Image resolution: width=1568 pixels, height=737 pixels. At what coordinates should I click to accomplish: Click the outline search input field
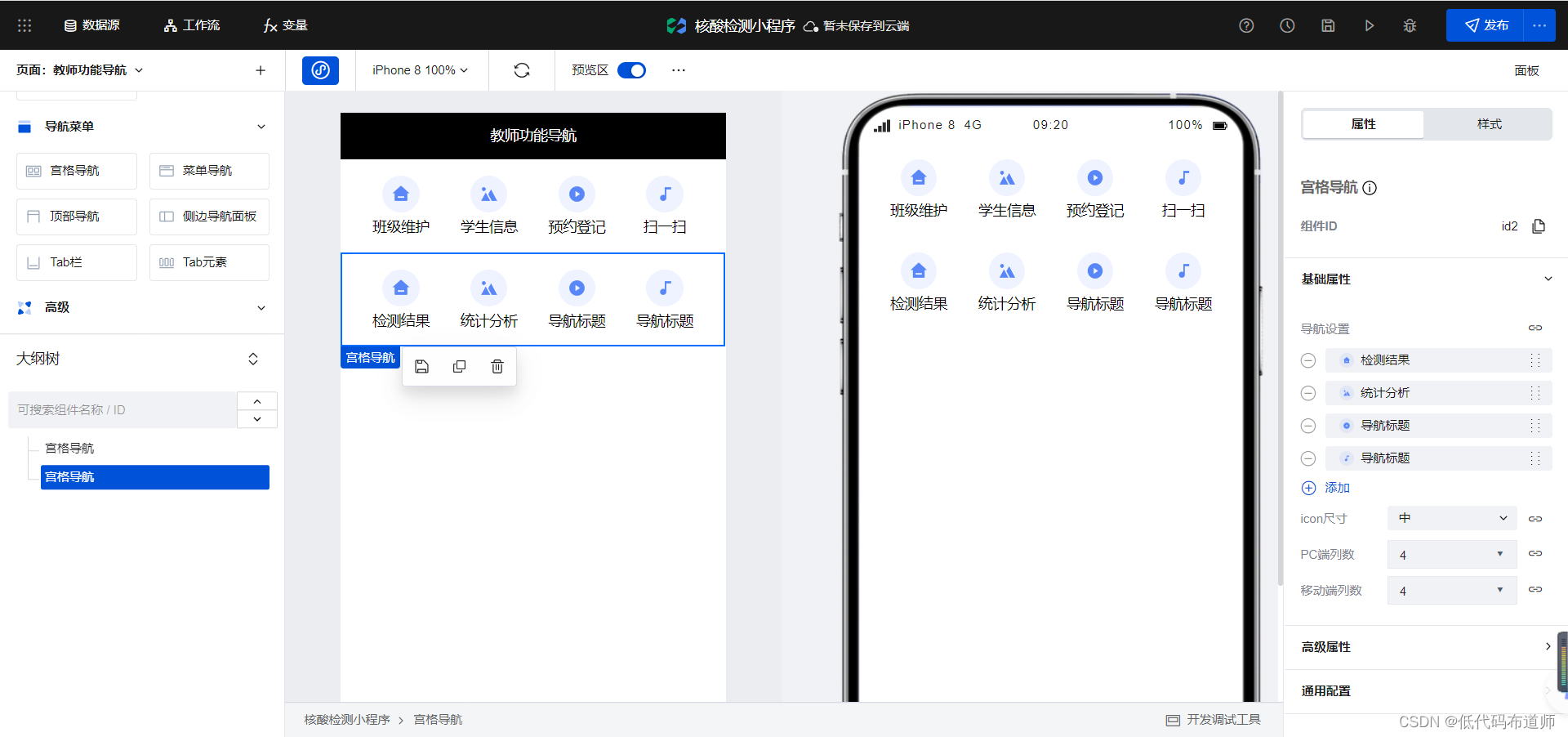point(122,409)
